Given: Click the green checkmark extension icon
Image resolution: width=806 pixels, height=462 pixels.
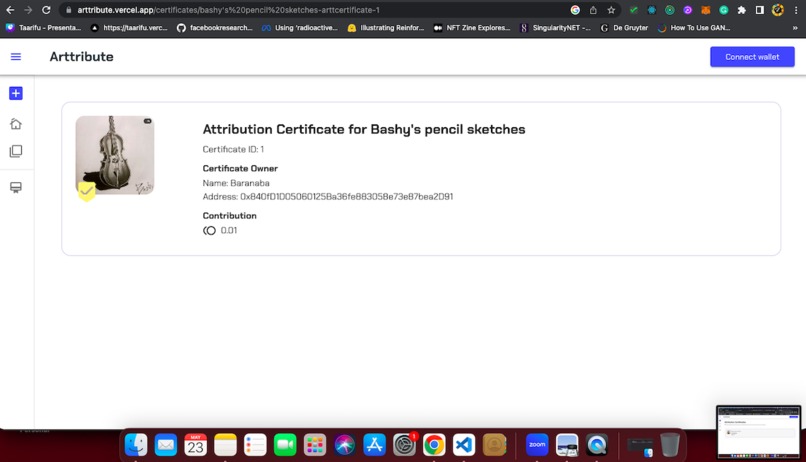Looking at the screenshot, I should [x=633, y=10].
